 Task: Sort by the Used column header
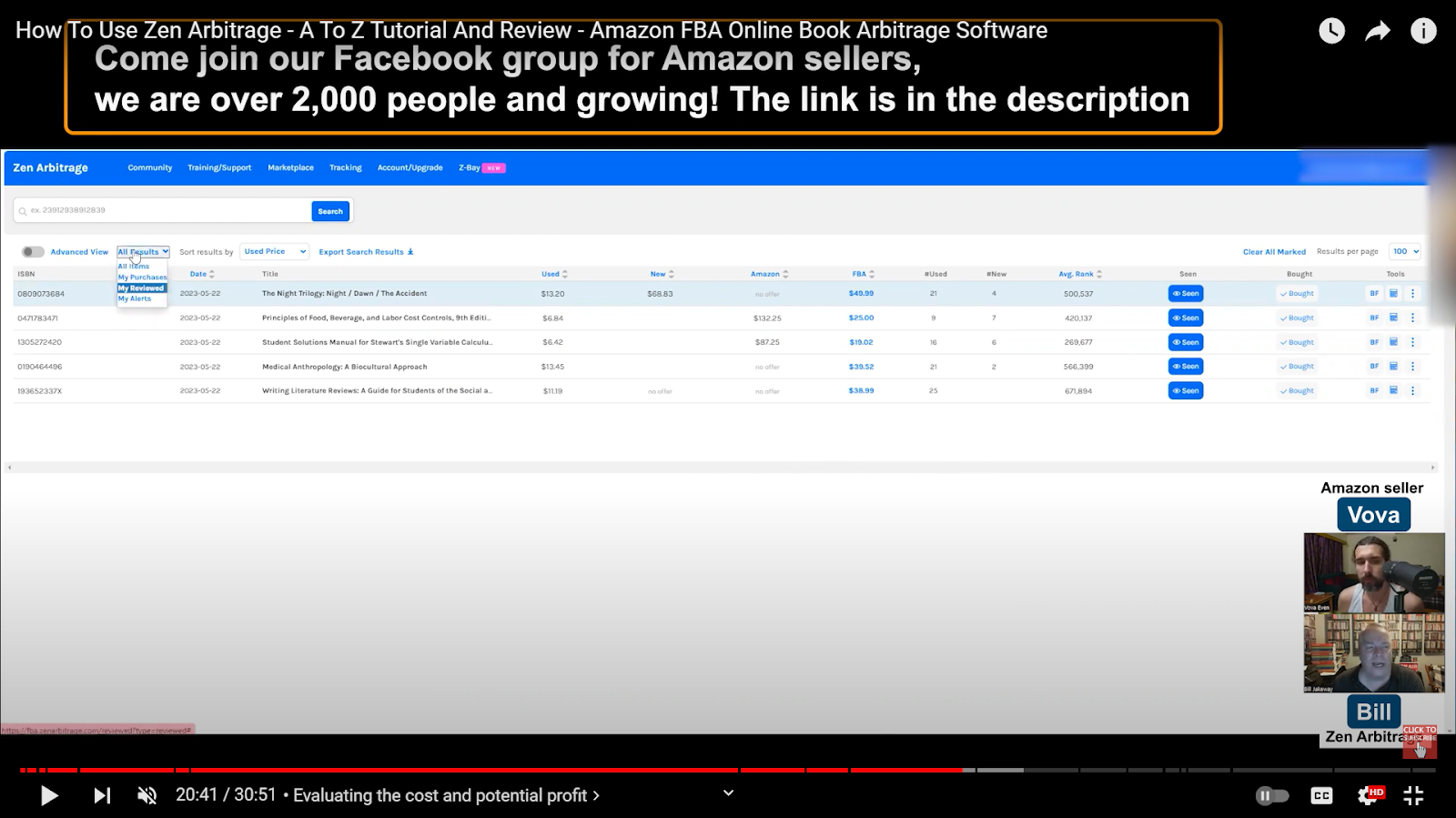click(554, 274)
